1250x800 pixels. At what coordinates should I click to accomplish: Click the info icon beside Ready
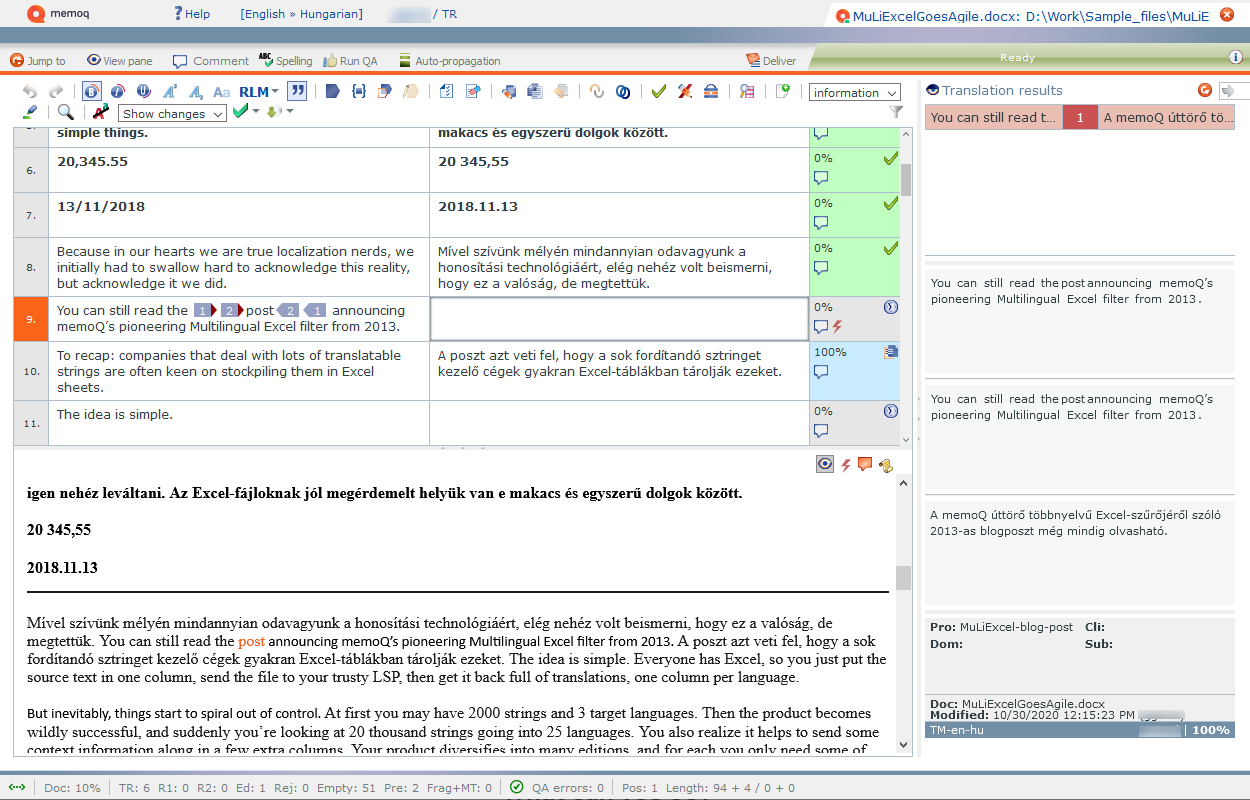[x=1236, y=57]
